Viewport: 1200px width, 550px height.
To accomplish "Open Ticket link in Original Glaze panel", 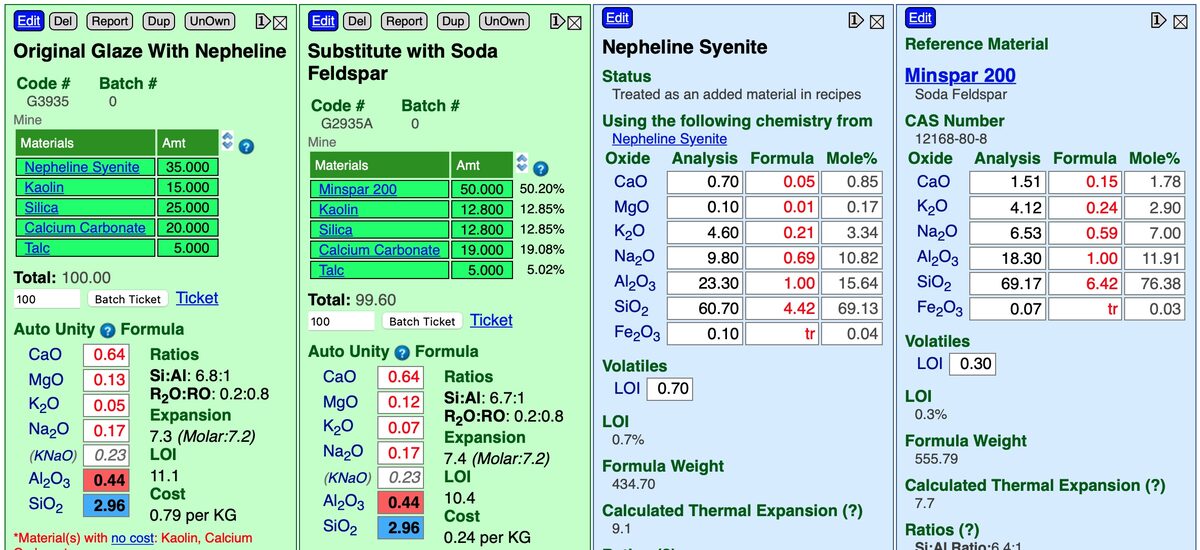I will coord(197,298).
